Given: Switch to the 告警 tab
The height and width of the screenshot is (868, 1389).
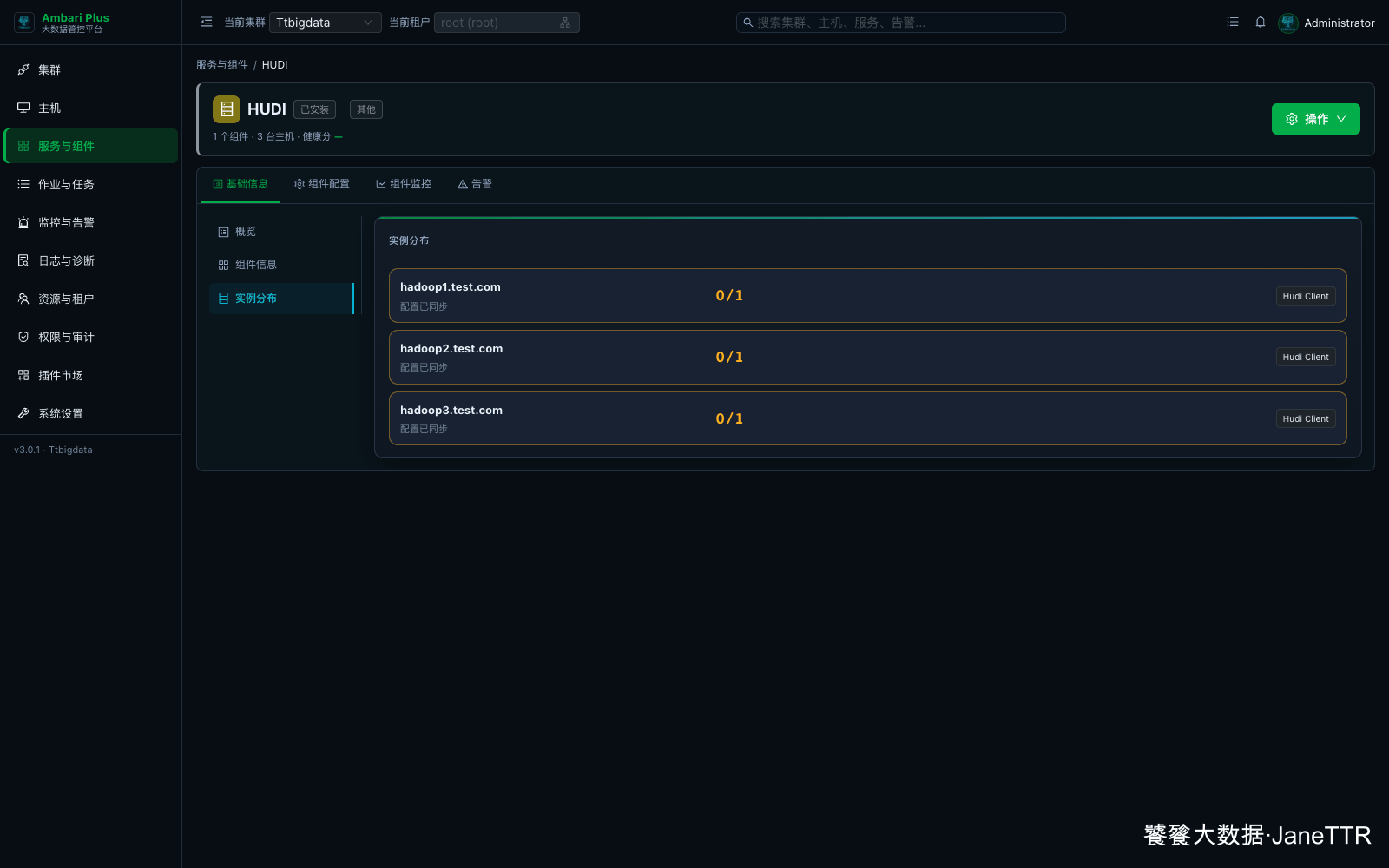Looking at the screenshot, I should (x=475, y=184).
